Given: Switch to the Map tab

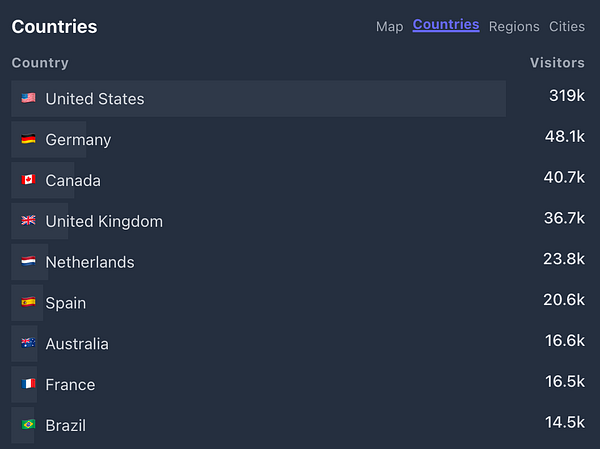Looking at the screenshot, I should pos(389,27).
